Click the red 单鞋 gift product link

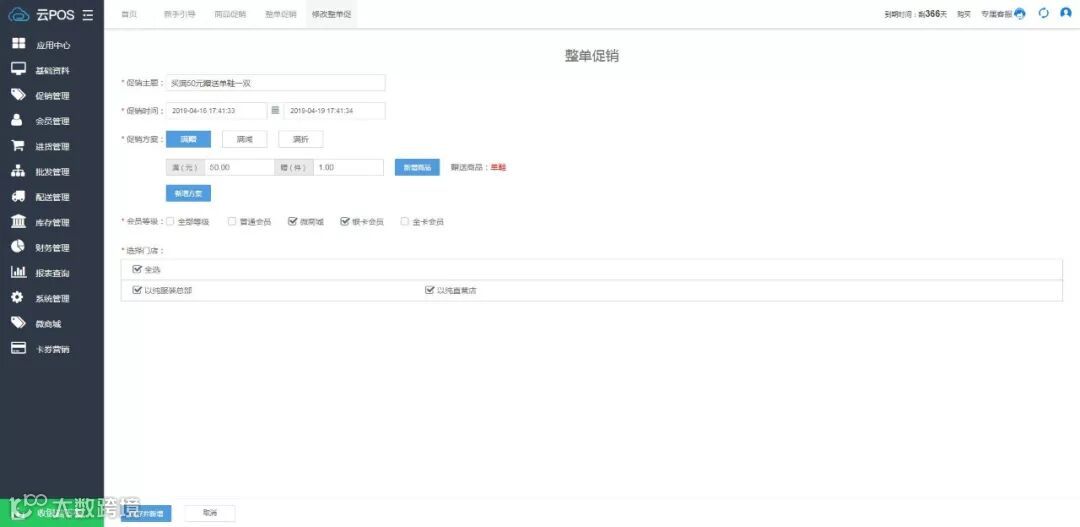click(x=497, y=167)
